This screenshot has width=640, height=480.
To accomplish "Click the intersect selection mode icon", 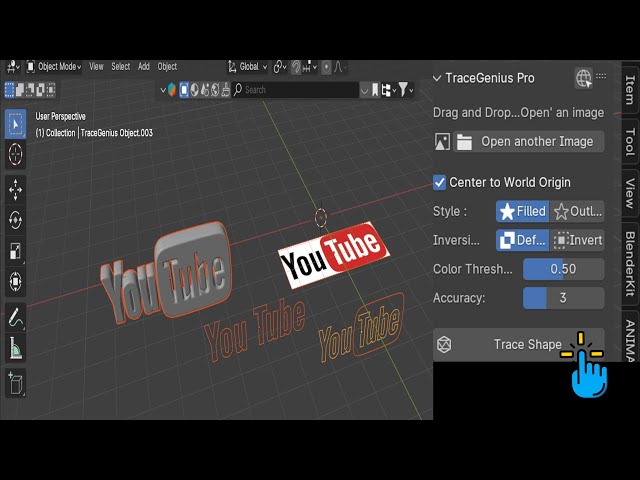I will pyautogui.click(x=50, y=89).
